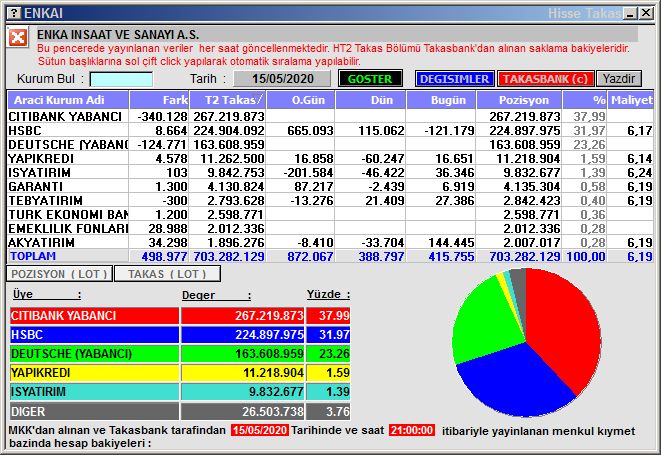Image resolution: width=661 pixels, height=455 pixels.
Task: Close the ENKAI window from title bar
Action: (645, 13)
